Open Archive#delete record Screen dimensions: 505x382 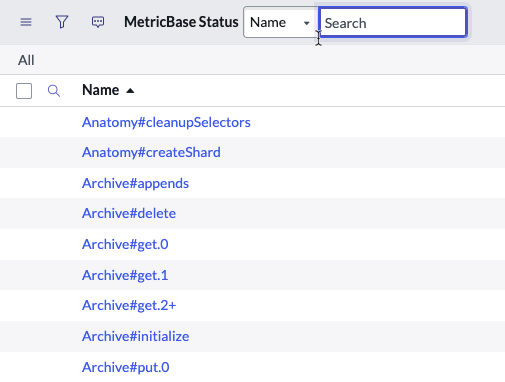pos(129,213)
